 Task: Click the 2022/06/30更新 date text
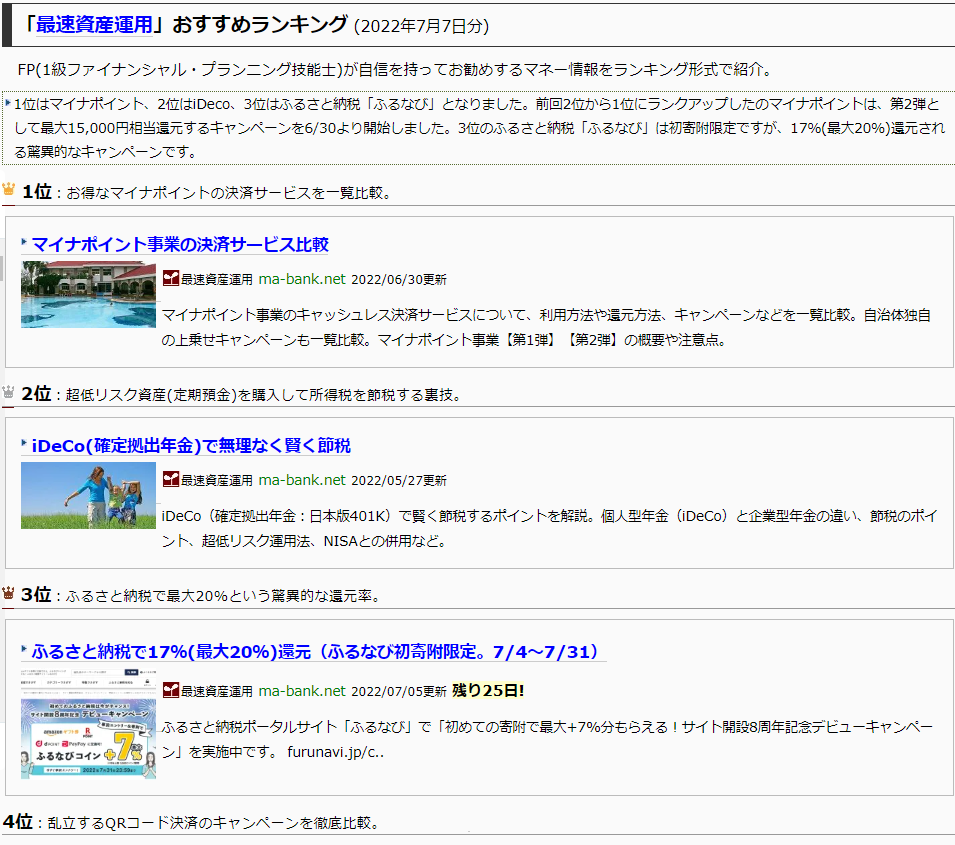pos(399,280)
